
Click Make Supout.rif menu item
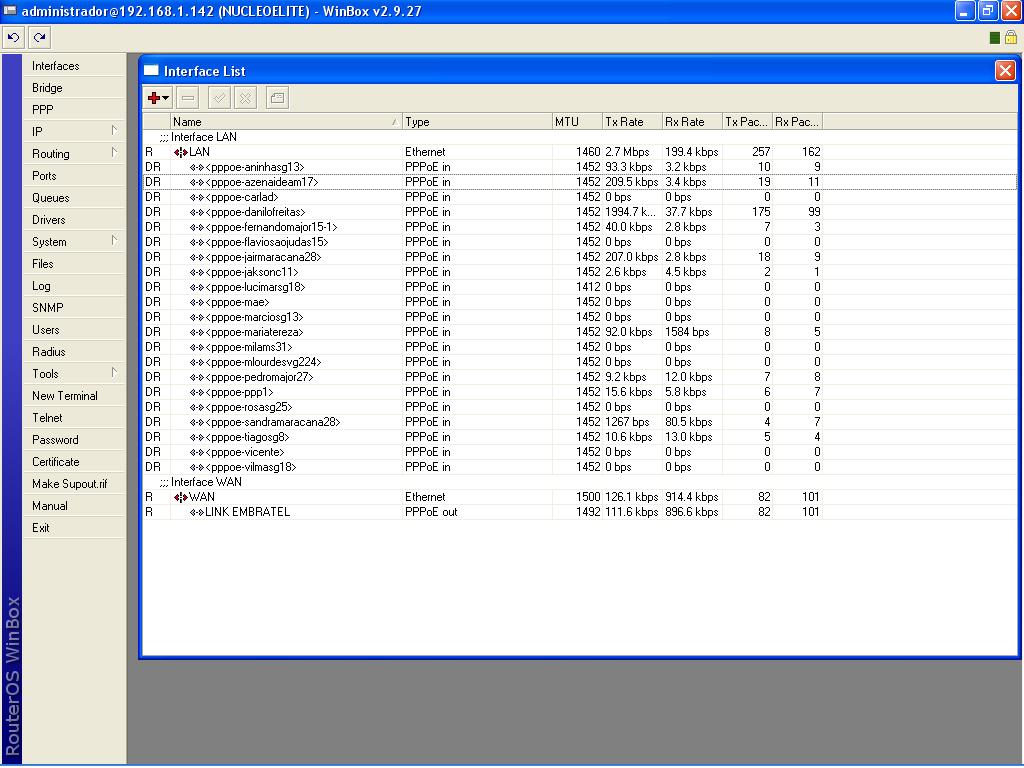74,484
